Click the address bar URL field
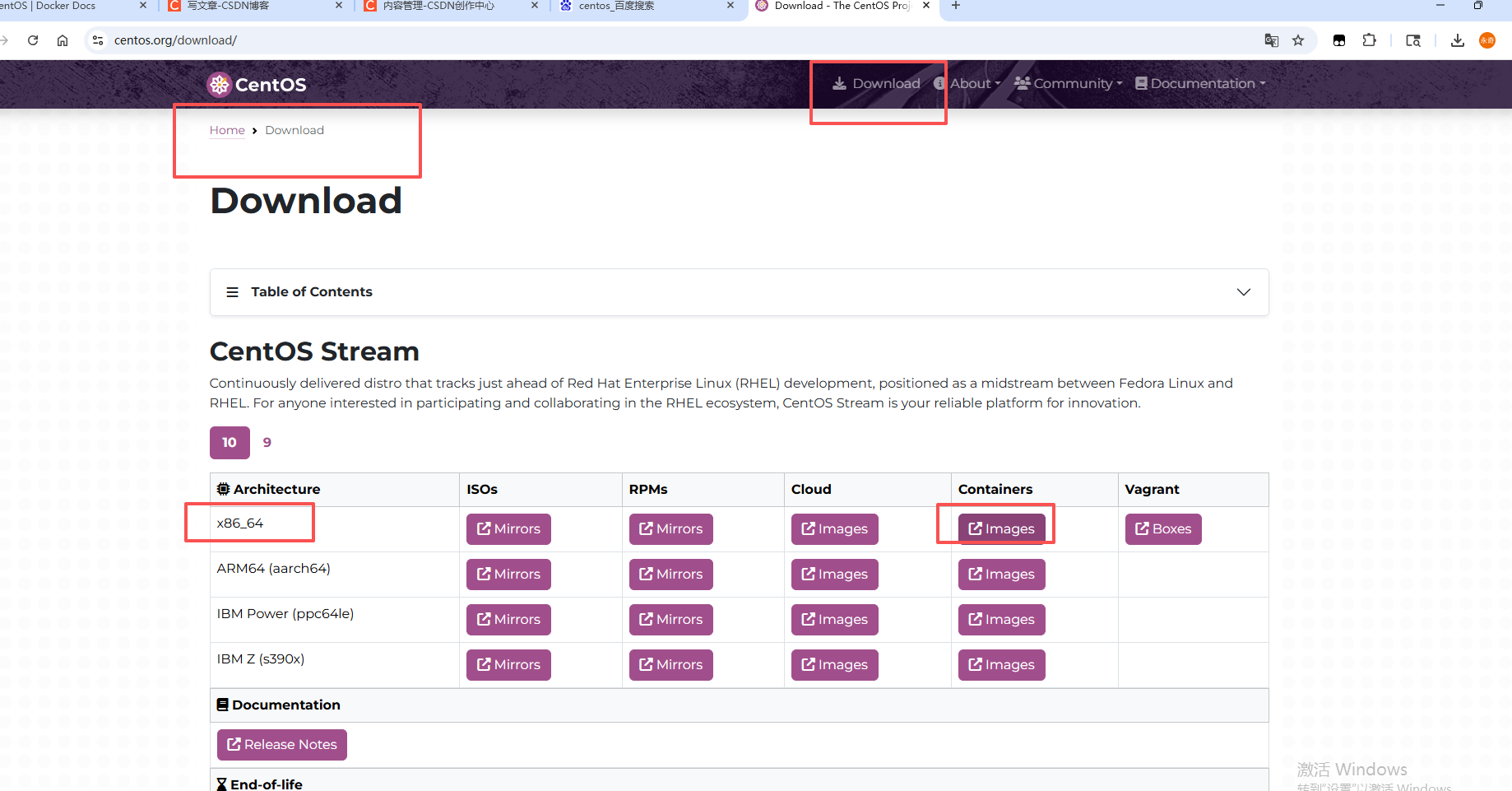This screenshot has width=1512, height=791. pos(675,40)
